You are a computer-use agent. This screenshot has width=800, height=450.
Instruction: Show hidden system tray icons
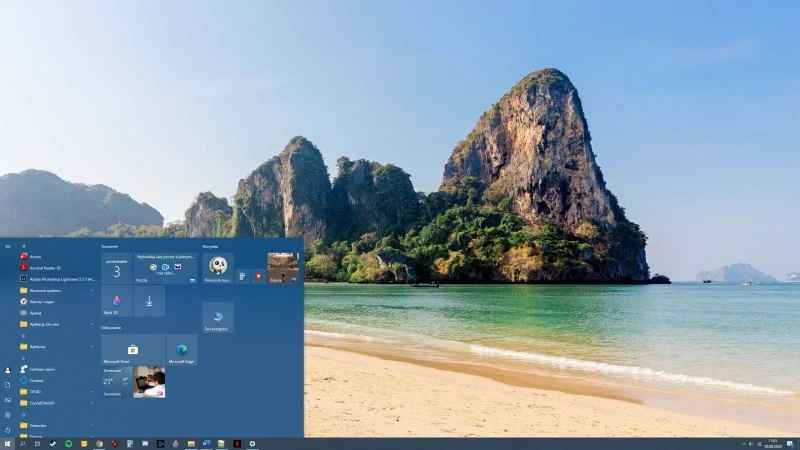743,443
